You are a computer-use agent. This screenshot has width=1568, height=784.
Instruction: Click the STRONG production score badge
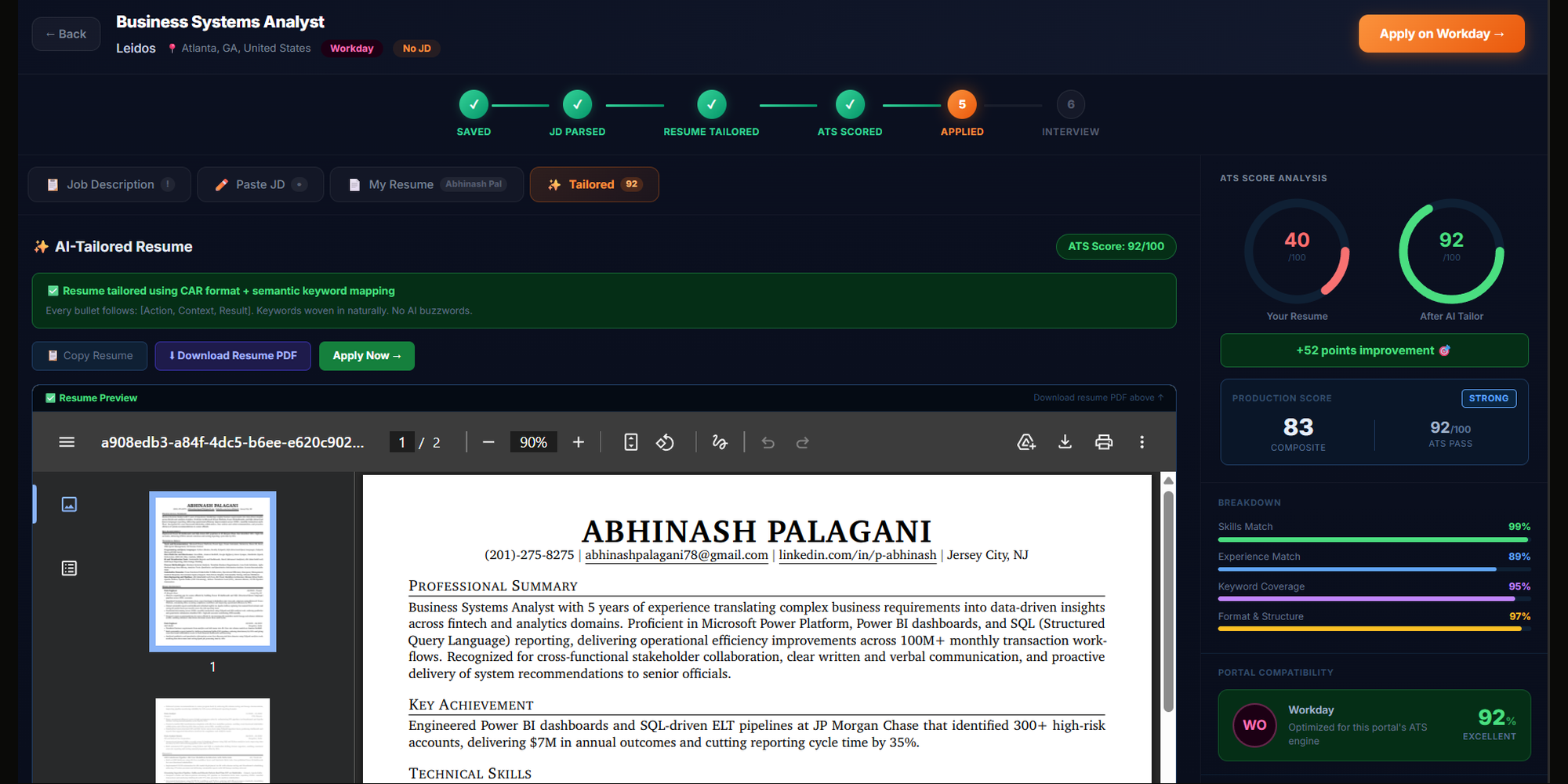[x=1488, y=398]
